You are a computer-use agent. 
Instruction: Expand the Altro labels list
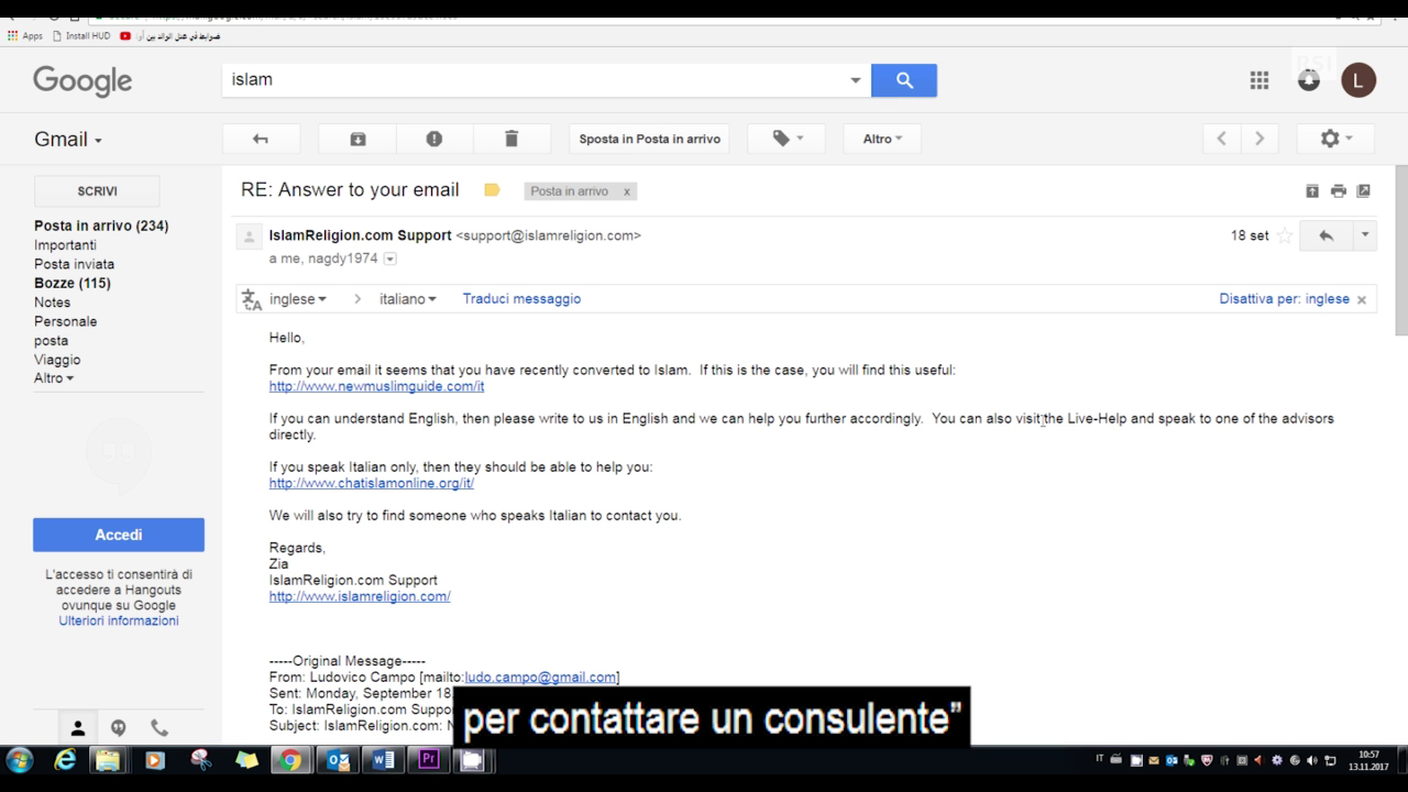[54, 378]
